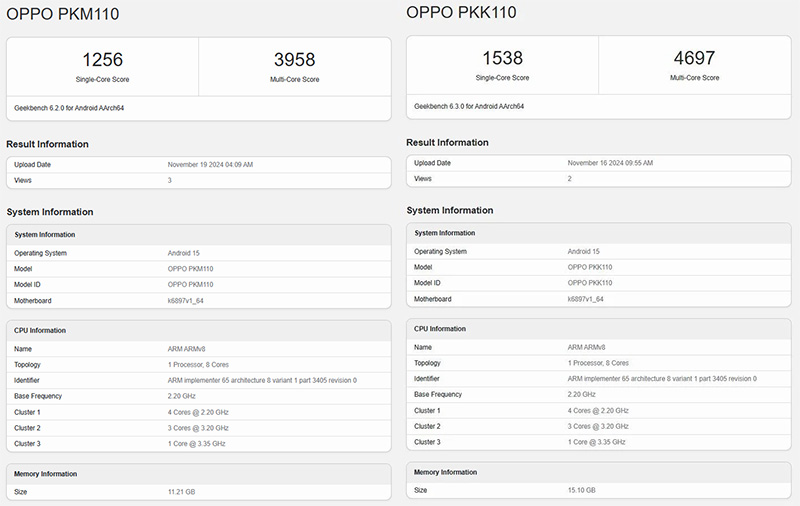Click the PKK110 CPU Information table header
800x506 pixels.
coord(598,330)
